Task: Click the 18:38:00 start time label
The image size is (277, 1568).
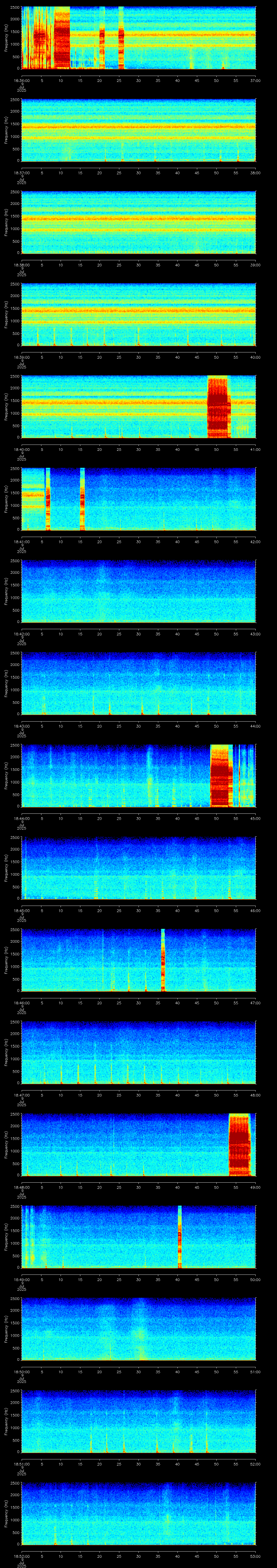Action: click(21, 265)
